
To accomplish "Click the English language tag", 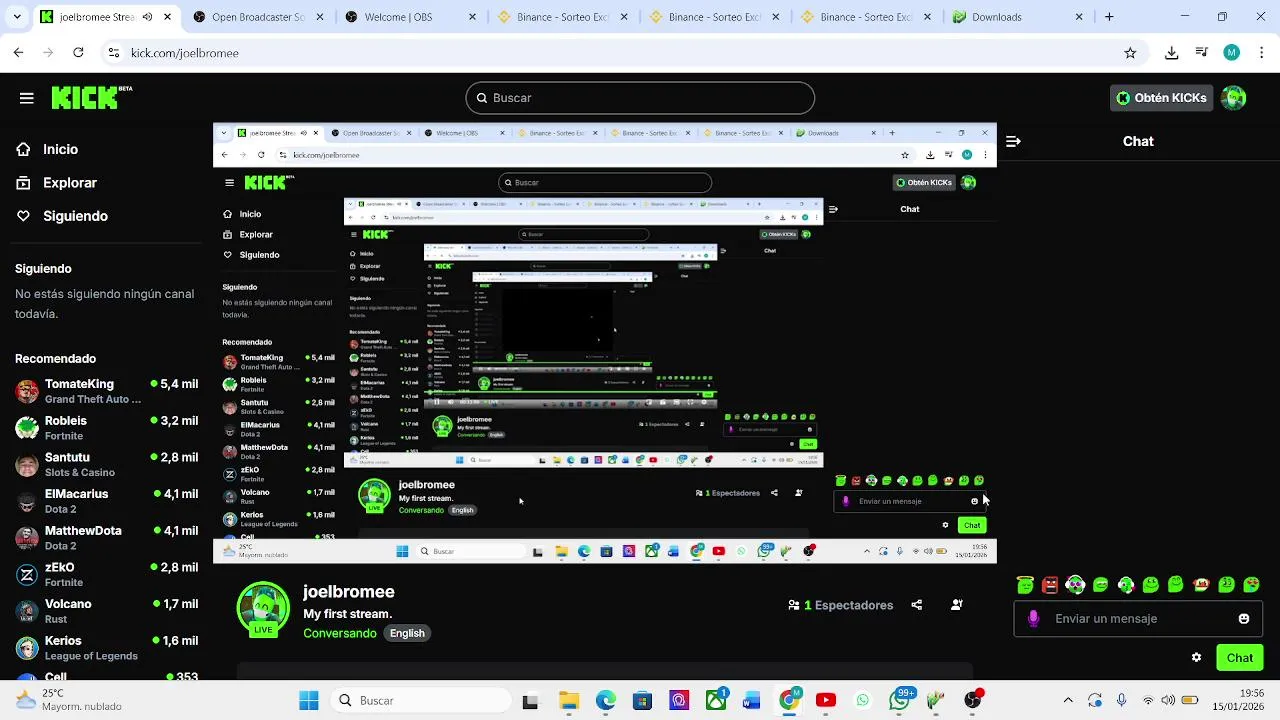I will click(407, 633).
